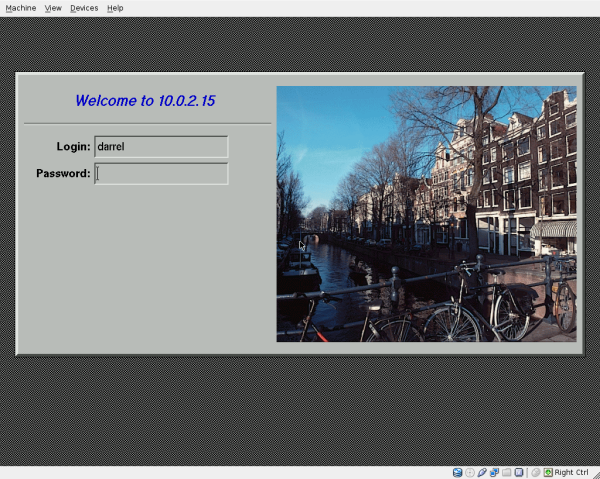Focus the Password input field
This screenshot has height=479, width=600.
tap(161, 174)
